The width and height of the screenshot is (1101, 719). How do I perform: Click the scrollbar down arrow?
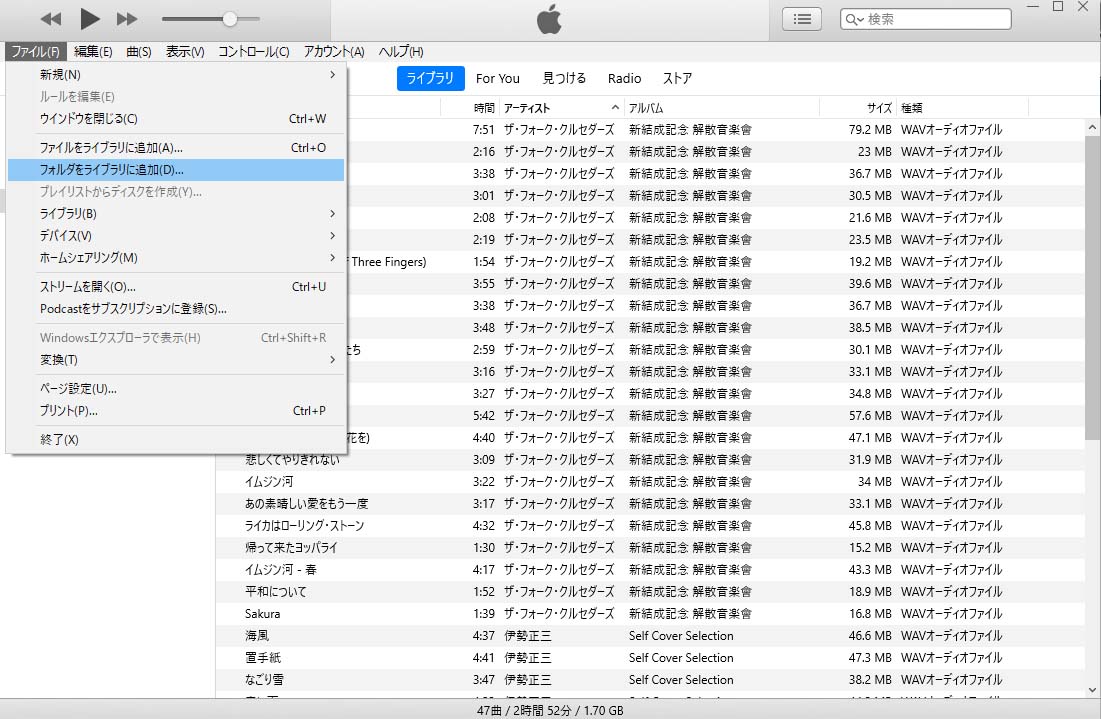(x=1092, y=689)
